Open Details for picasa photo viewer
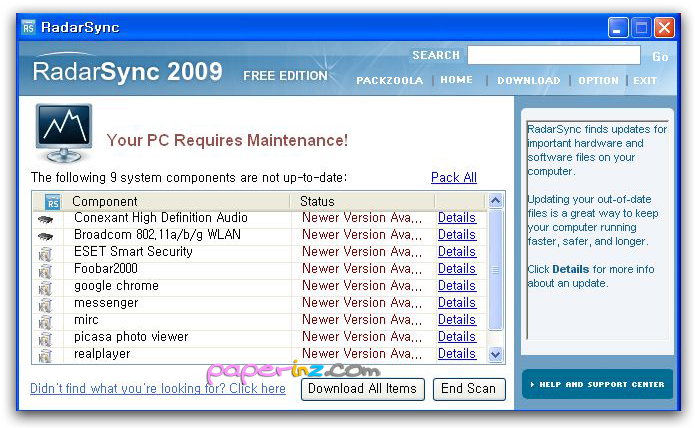Image resolution: width=695 pixels, height=428 pixels. (x=457, y=336)
